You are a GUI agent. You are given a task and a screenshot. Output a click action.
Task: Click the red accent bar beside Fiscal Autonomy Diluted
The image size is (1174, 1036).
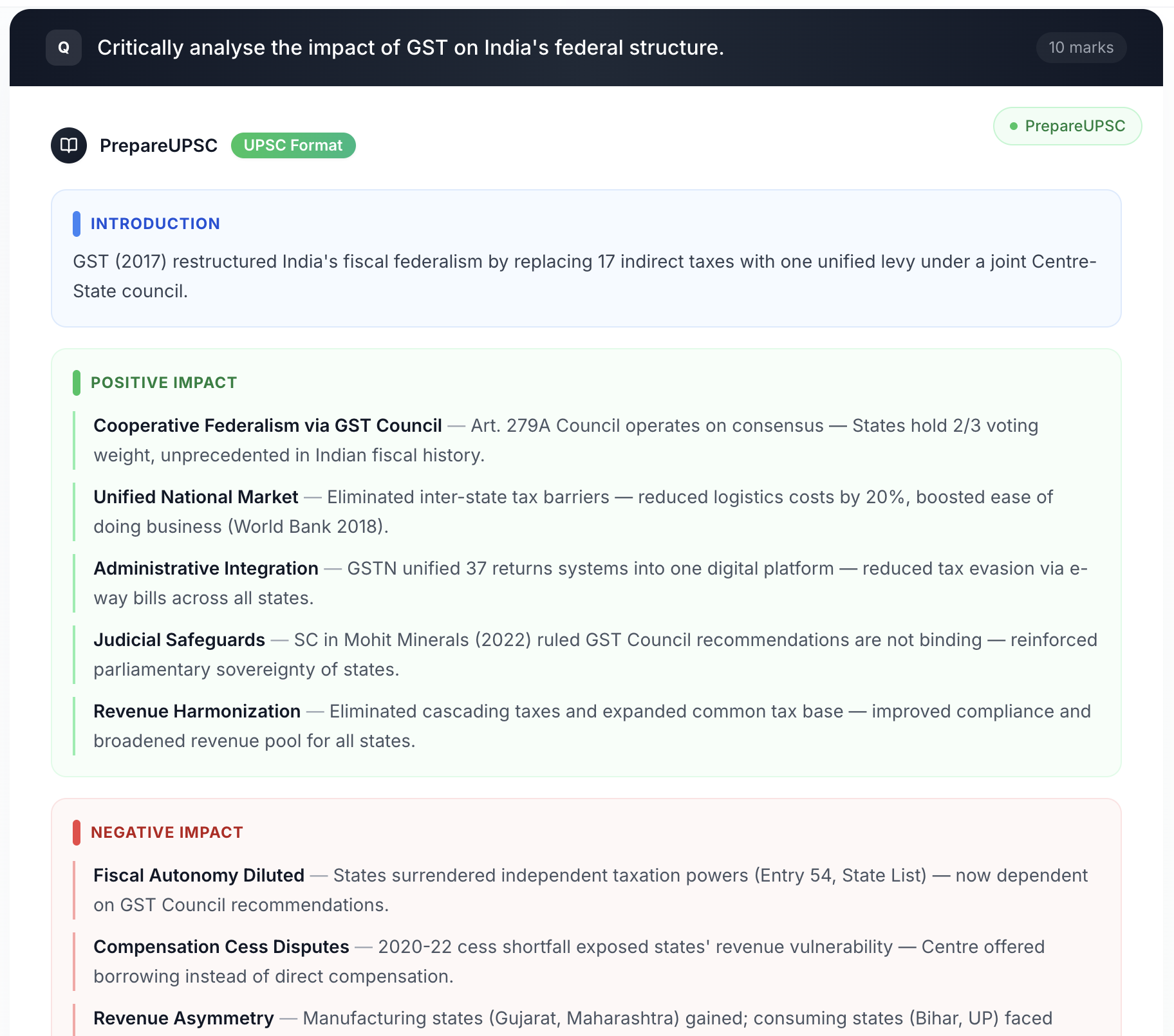click(x=75, y=890)
